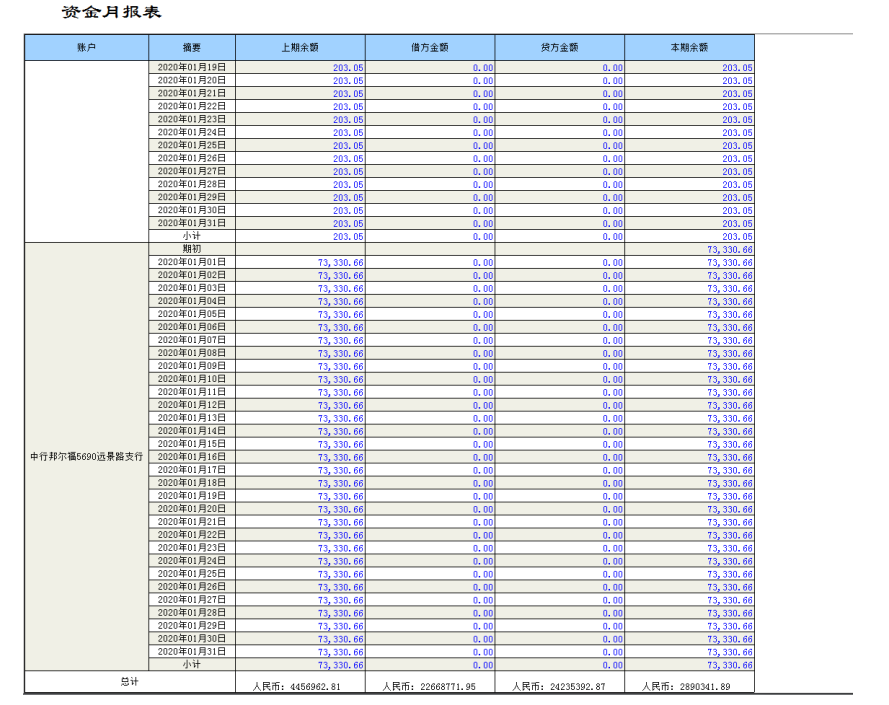Click 2020年01月31日 in the 203.05 section
Image resolution: width=889 pixels, height=705 pixels.
pyautogui.click(x=192, y=223)
